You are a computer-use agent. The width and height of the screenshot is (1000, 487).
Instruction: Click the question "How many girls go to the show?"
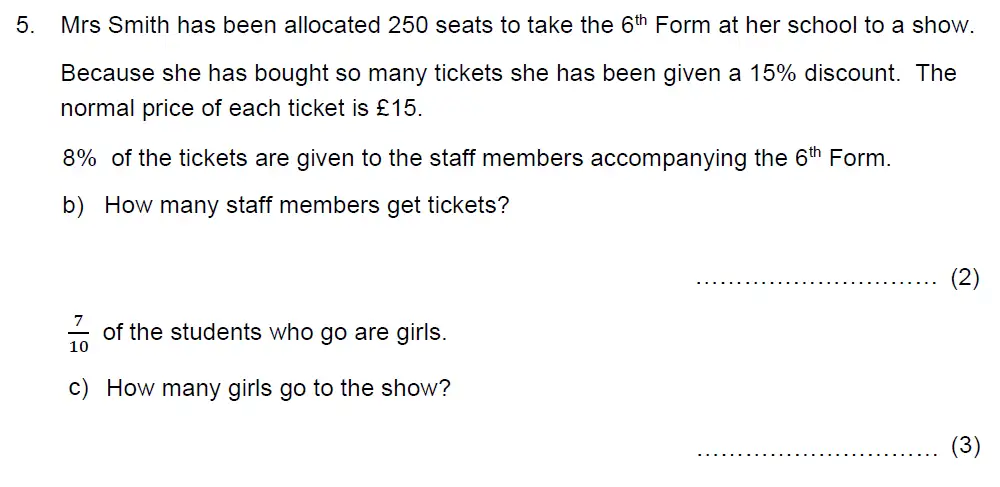pos(278,388)
